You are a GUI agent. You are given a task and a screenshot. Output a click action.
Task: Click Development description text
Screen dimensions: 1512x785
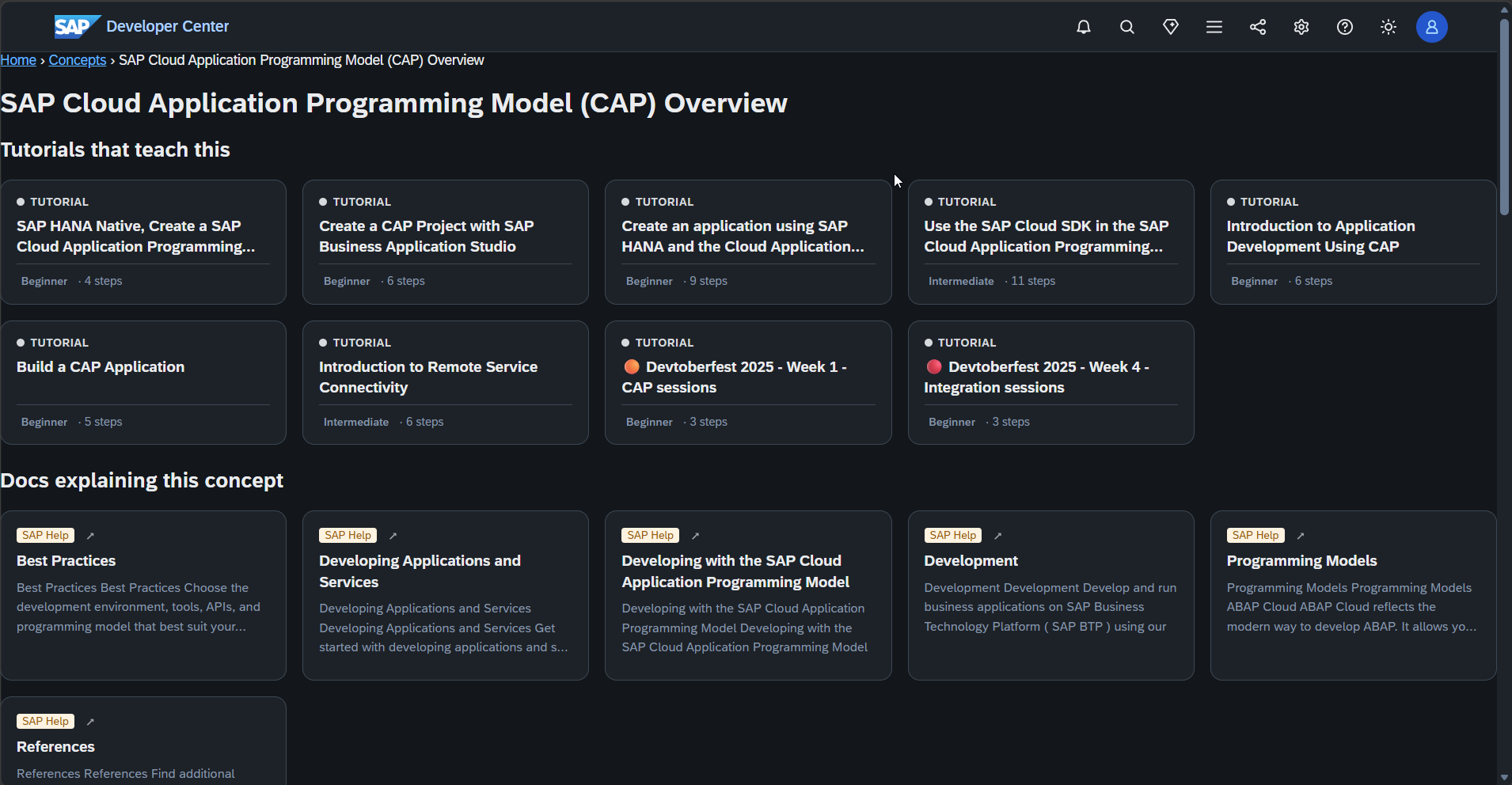(x=1050, y=607)
